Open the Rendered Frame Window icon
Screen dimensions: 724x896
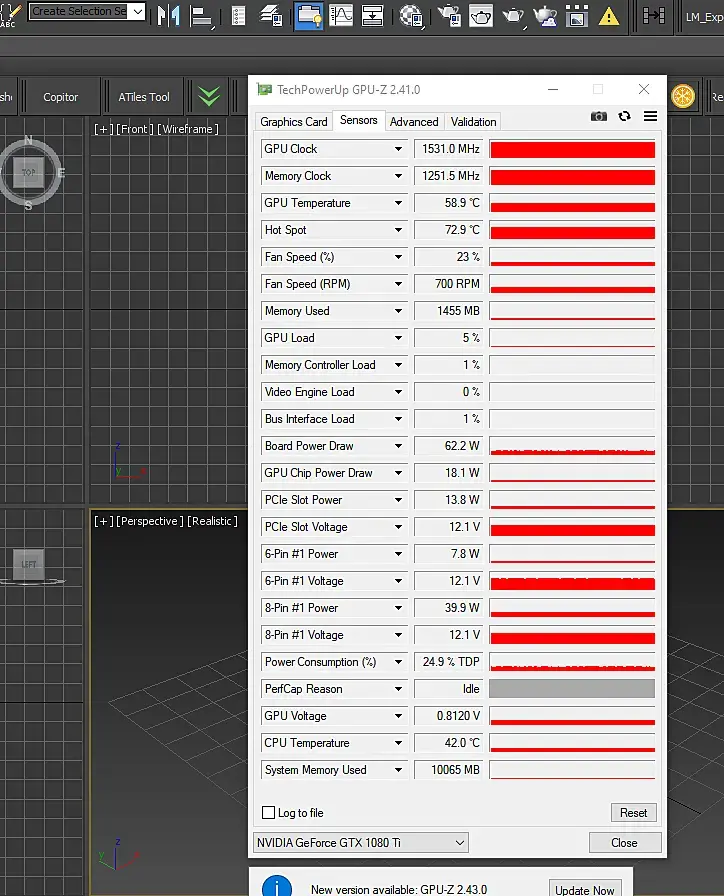point(481,15)
